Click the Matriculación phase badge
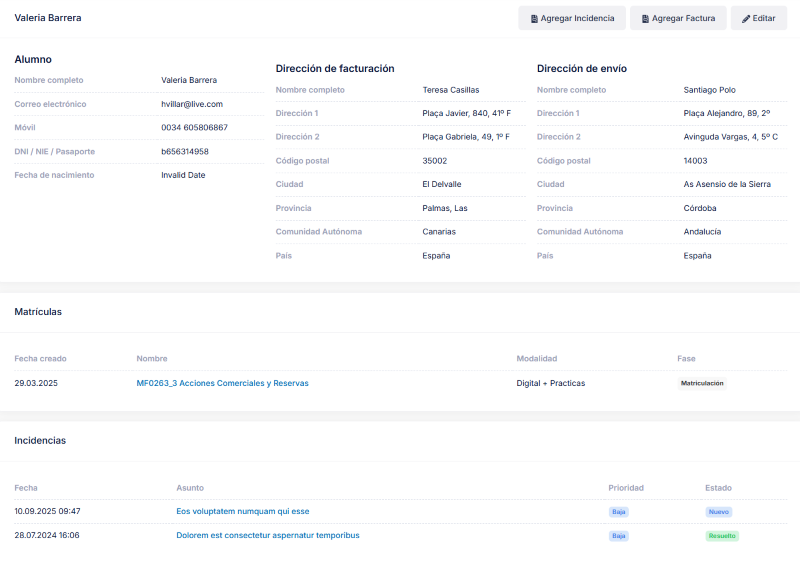Screen dimensions: 800x561 (x=701, y=383)
